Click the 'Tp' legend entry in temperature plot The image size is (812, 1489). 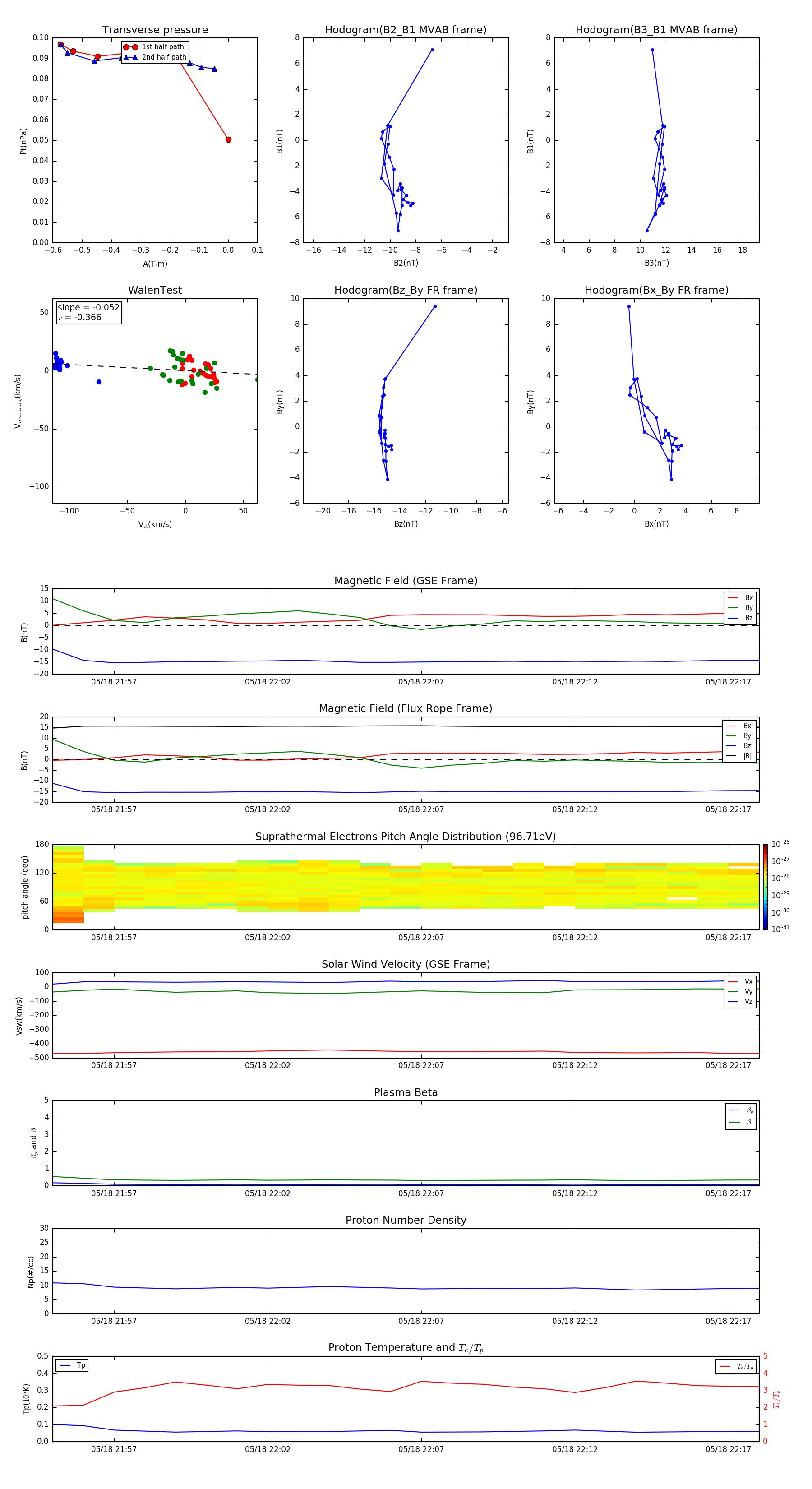pos(72,1365)
